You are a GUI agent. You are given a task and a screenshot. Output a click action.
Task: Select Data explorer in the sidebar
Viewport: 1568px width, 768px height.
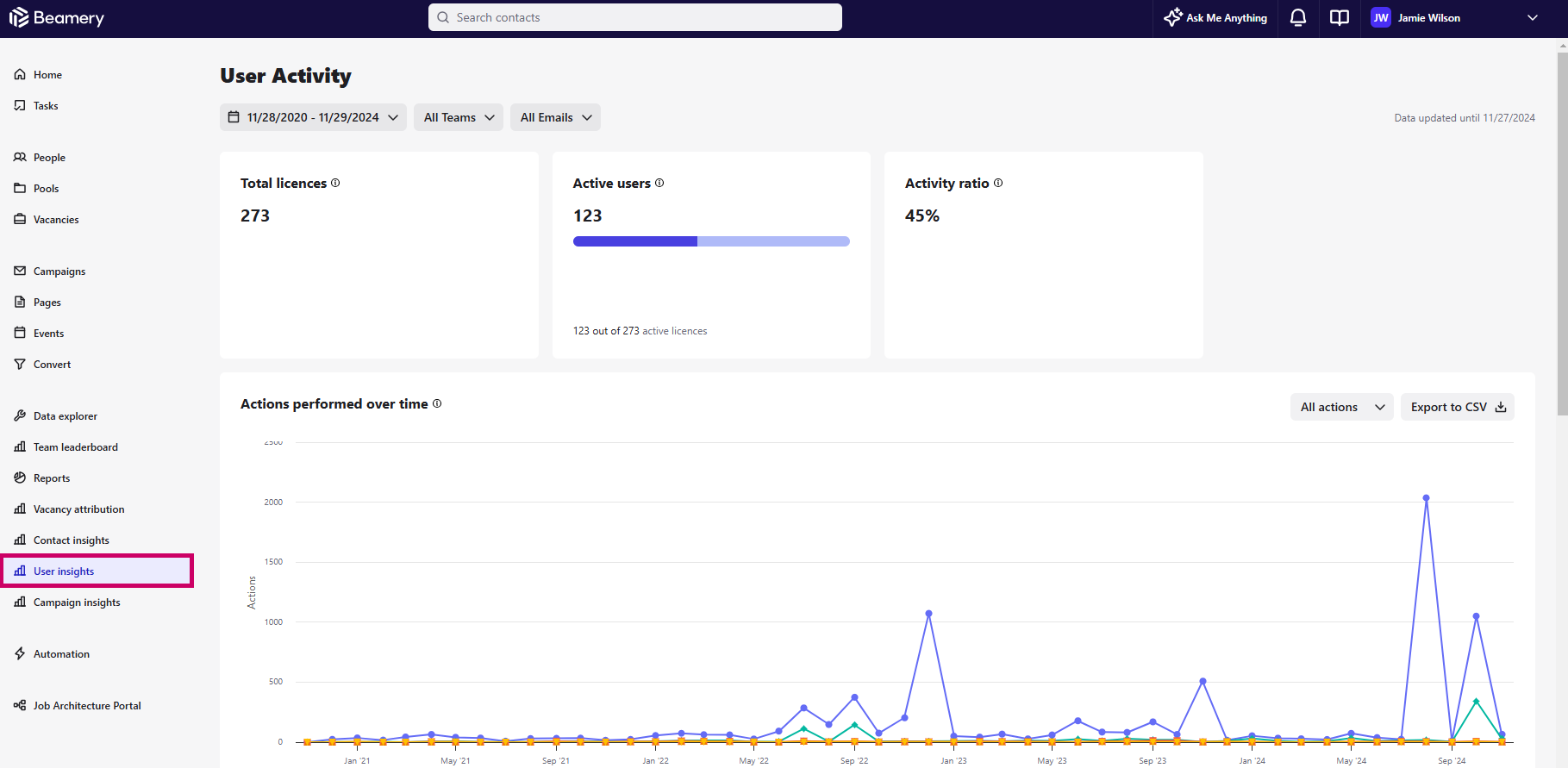[x=65, y=416]
